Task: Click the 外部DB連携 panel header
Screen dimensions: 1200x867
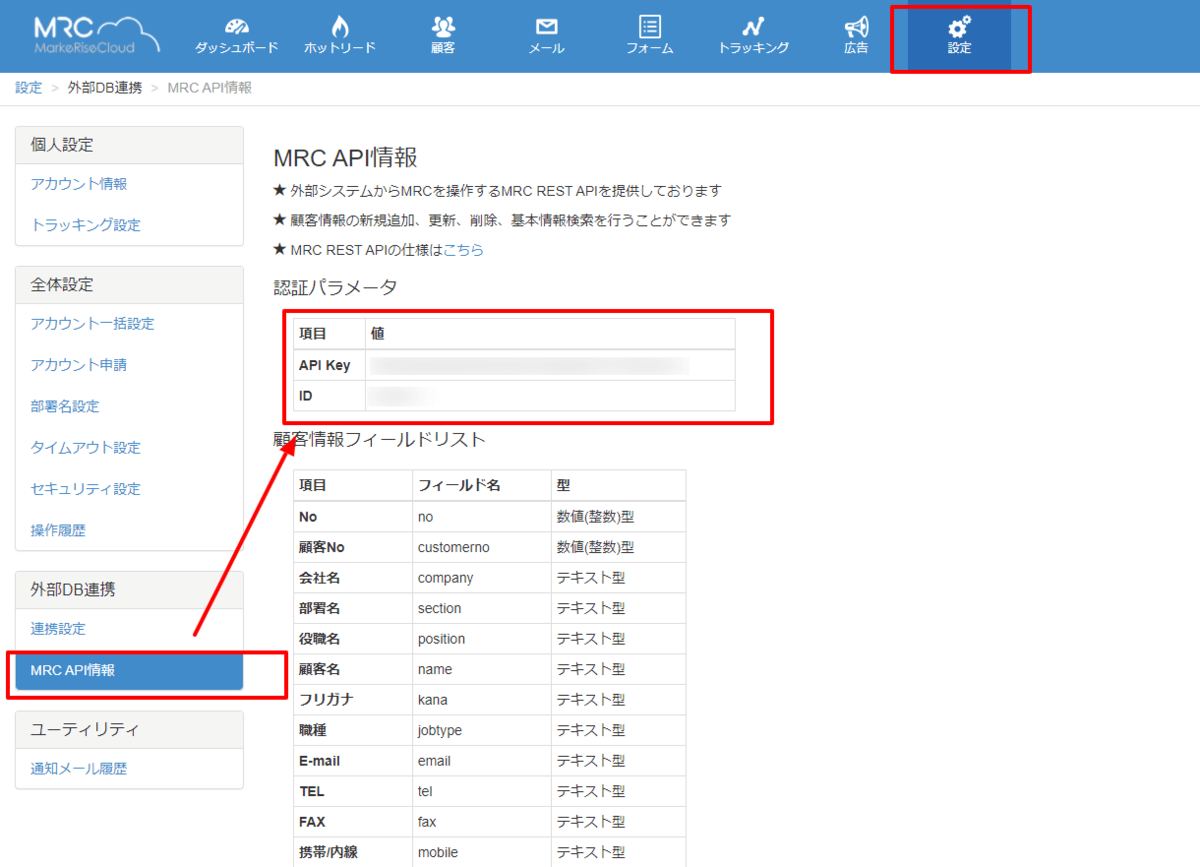Action: pos(129,590)
